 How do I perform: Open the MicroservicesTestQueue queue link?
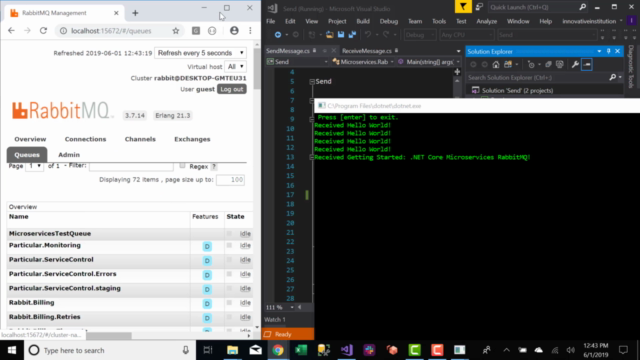(x=50, y=233)
